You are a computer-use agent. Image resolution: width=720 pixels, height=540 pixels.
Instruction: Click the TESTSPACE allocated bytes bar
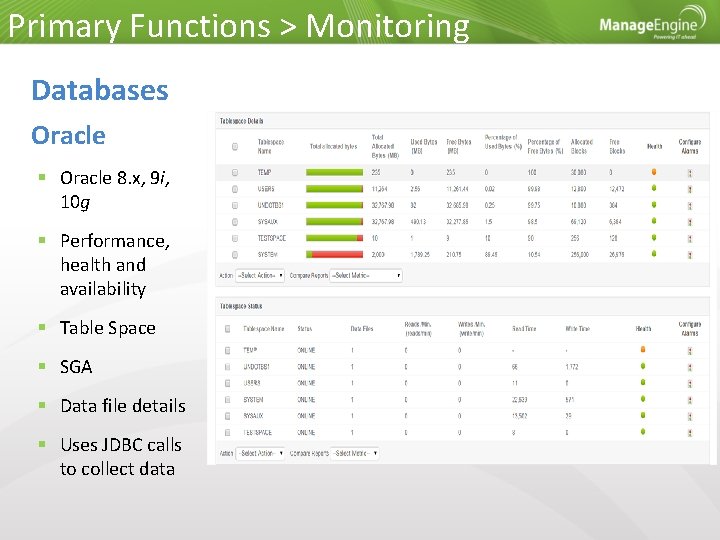335,238
